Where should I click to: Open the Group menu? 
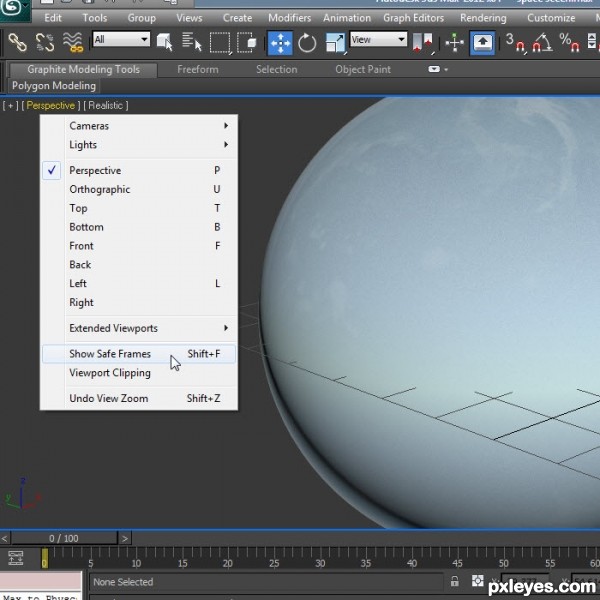pos(142,18)
